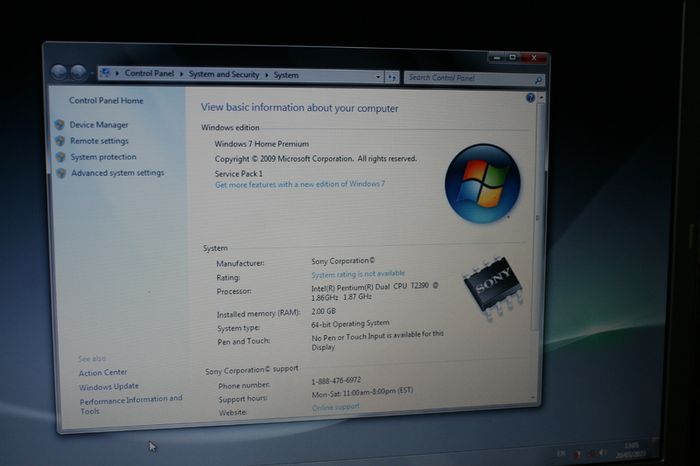Open Advanced system settings
700x466 pixels.
(117, 173)
